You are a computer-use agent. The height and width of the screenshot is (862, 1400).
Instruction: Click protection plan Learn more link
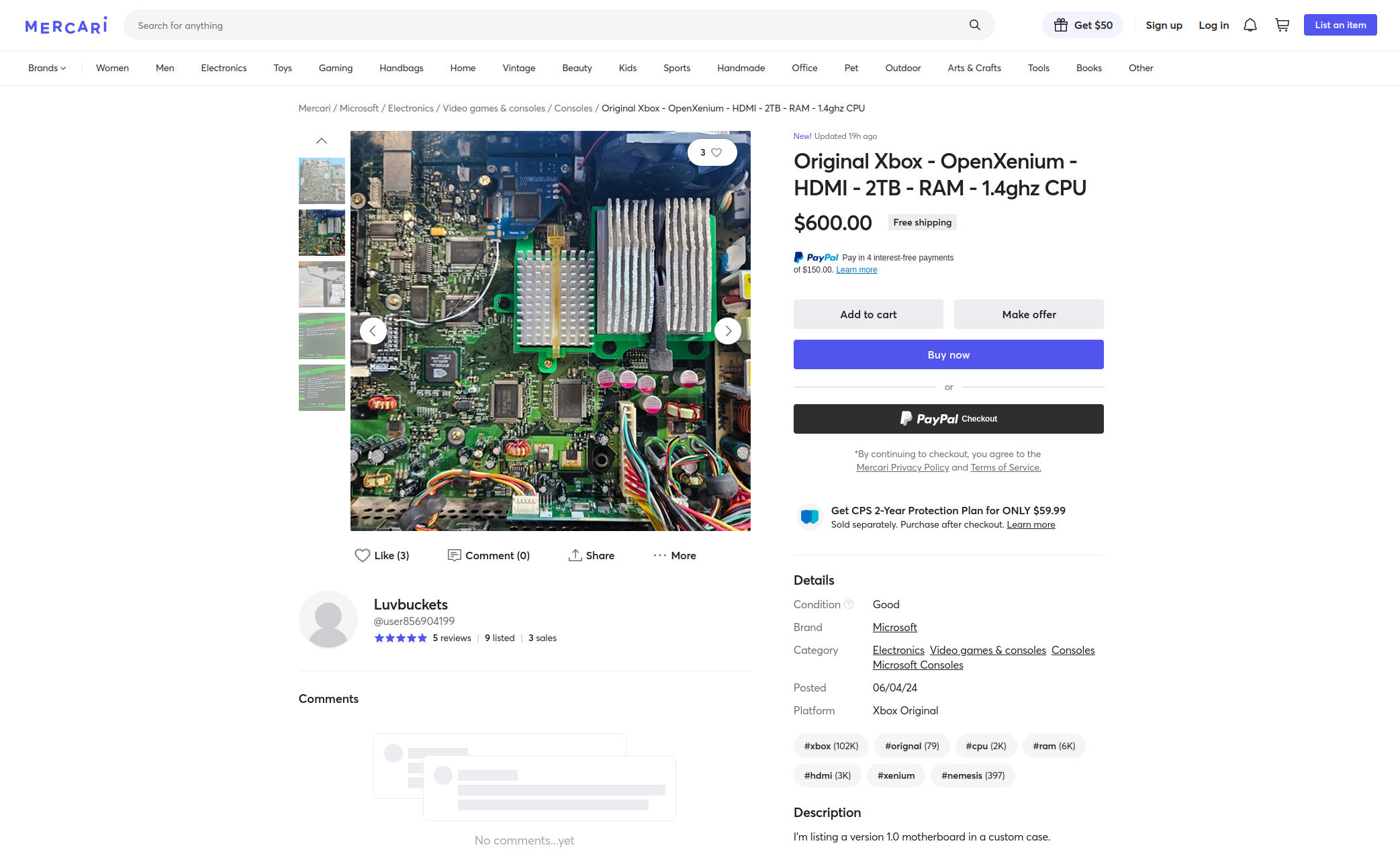pyautogui.click(x=1031, y=524)
